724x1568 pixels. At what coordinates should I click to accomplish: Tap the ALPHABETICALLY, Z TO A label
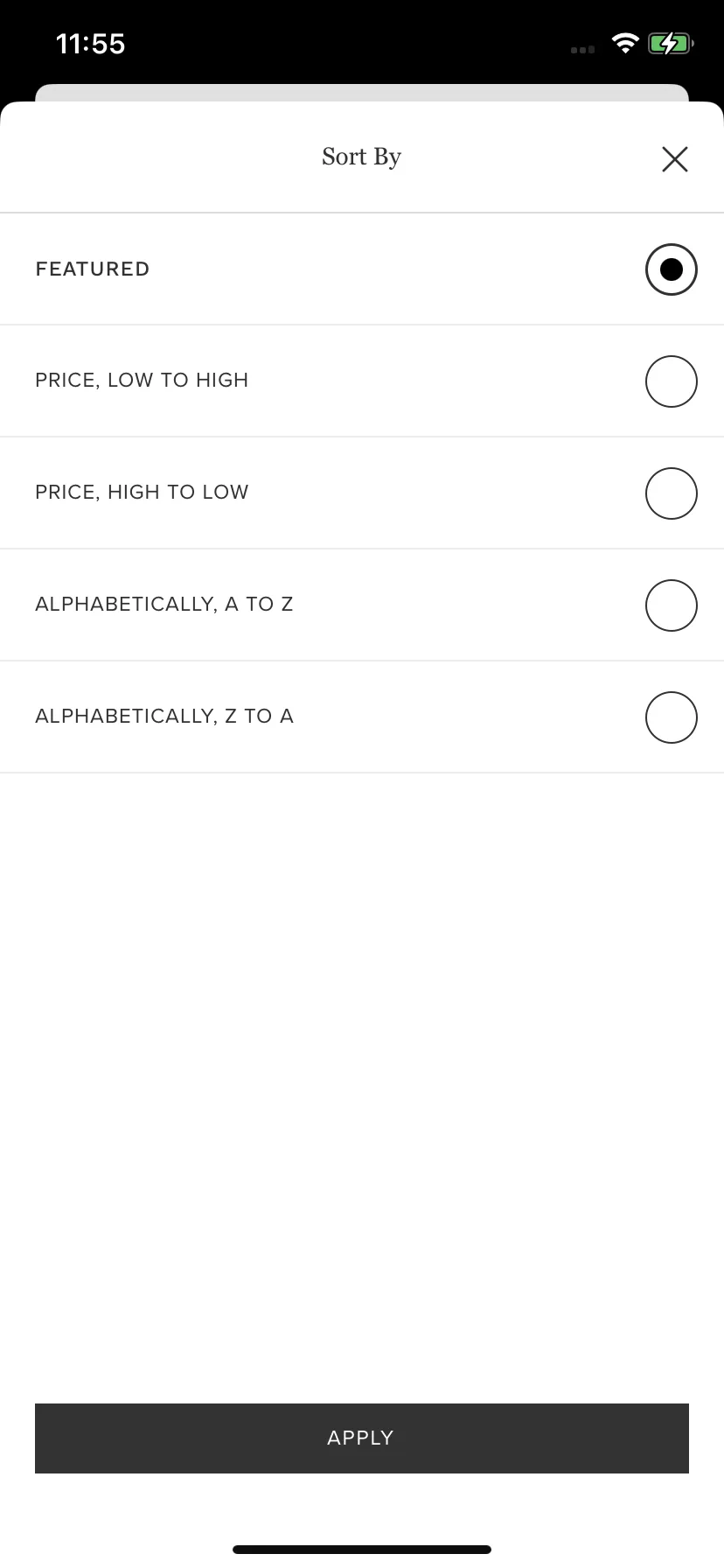164,717
